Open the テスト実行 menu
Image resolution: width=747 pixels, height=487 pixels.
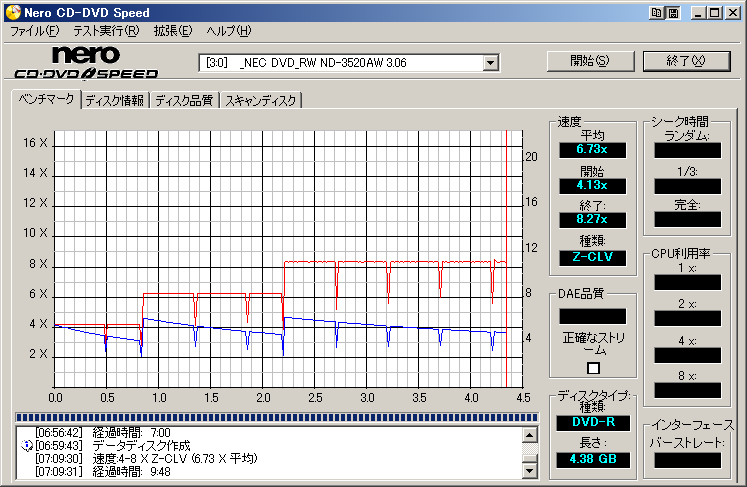coord(106,31)
